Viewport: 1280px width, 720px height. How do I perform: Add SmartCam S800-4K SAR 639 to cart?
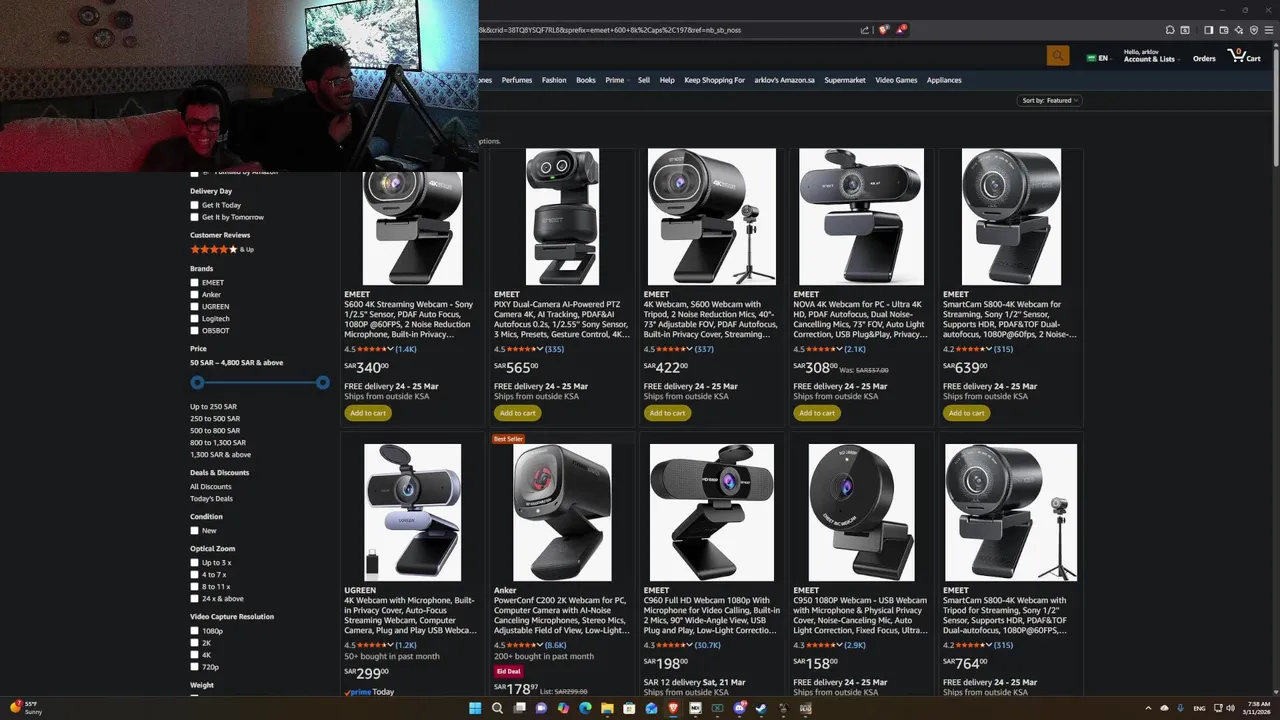pos(967,413)
